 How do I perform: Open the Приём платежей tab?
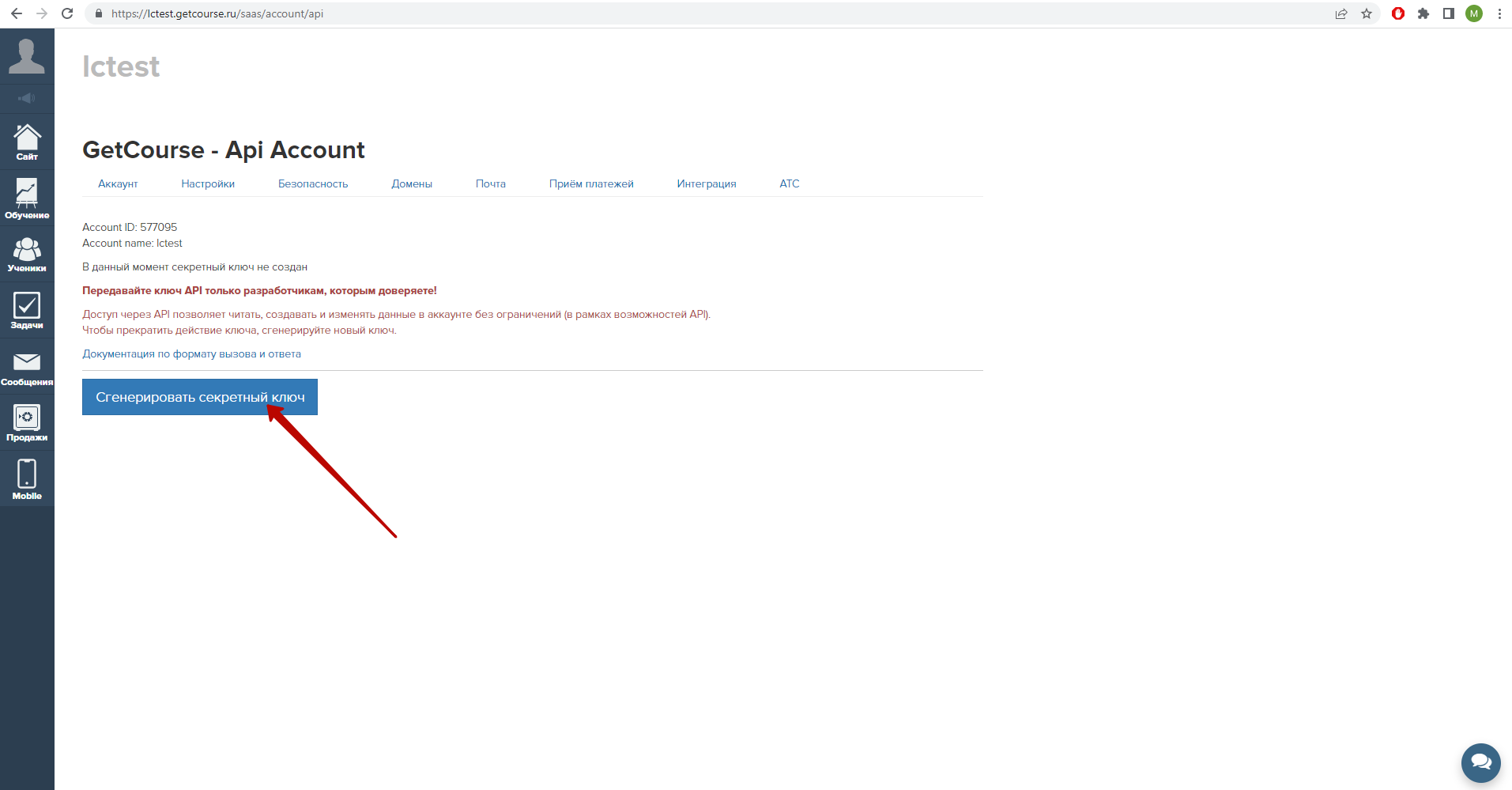pos(591,183)
